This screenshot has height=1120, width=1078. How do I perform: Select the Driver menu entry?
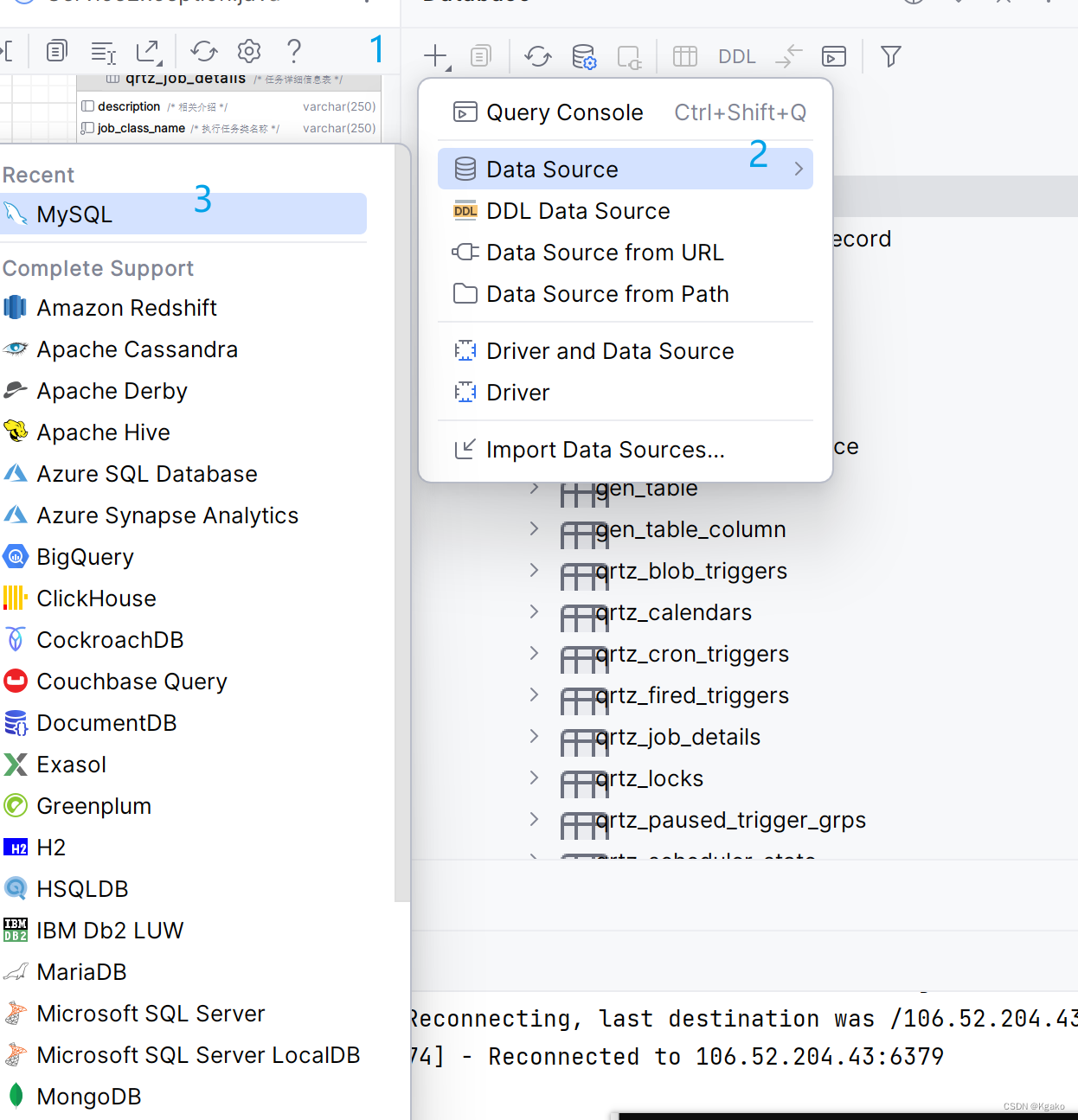pyautogui.click(x=626, y=393)
